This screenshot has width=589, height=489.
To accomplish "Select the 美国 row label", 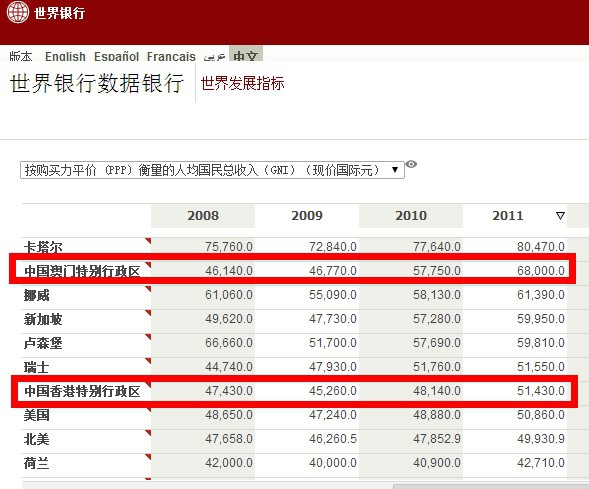I will point(36,415).
